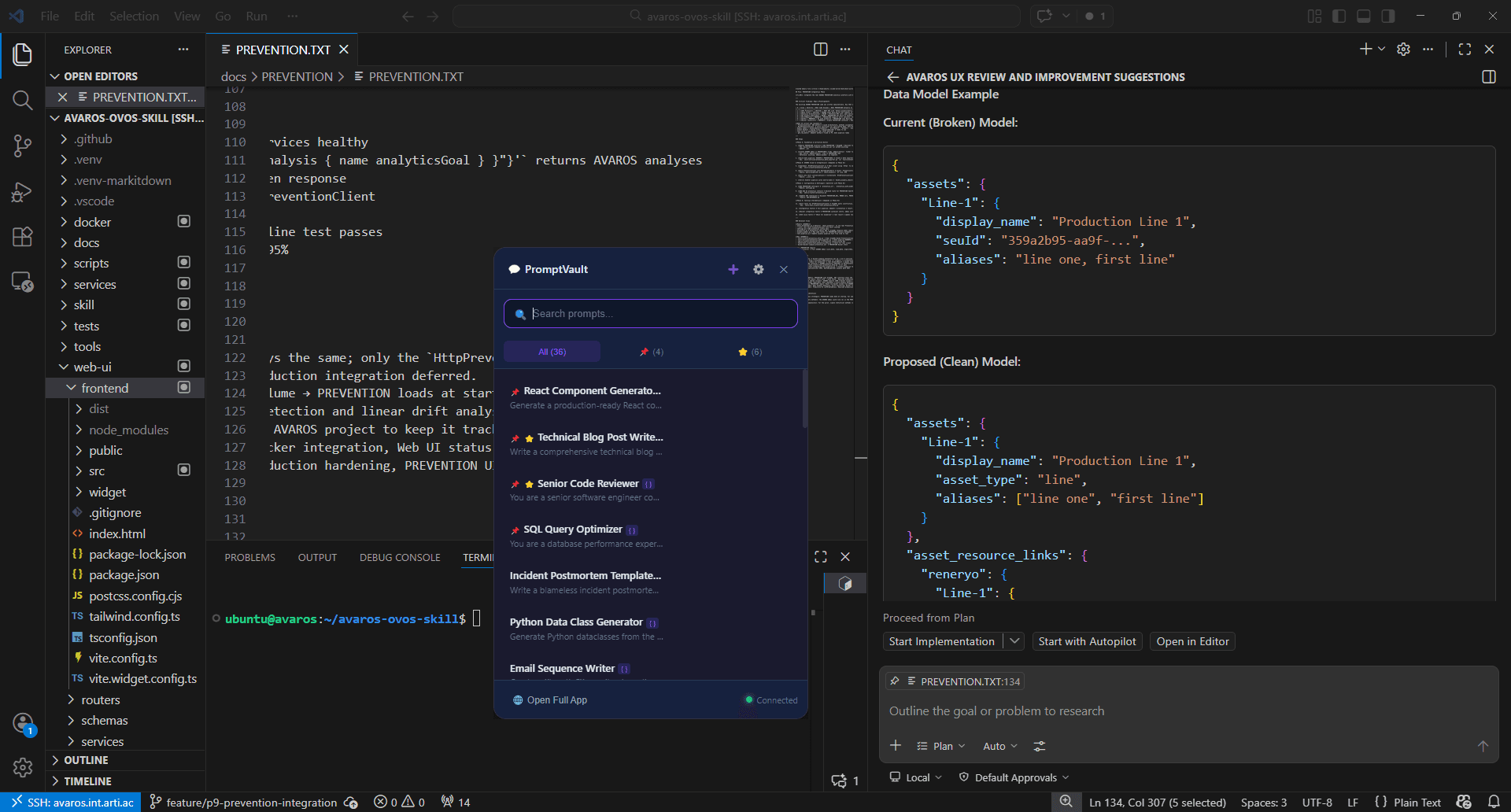Viewport: 1511px width, 812px height.
Task: Open the Source Control view
Action: [x=23, y=146]
